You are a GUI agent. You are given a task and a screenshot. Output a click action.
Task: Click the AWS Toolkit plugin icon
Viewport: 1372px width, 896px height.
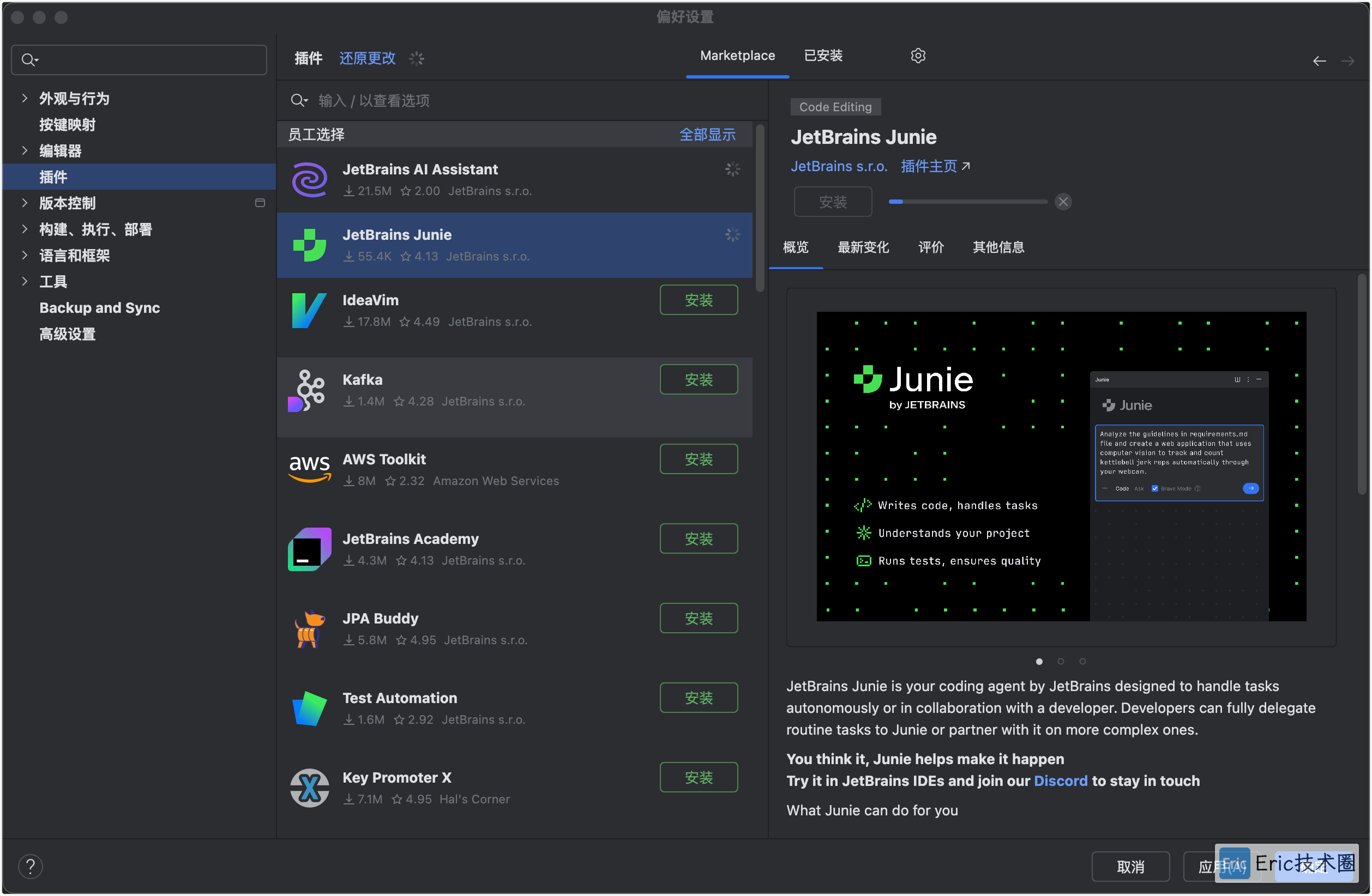(x=310, y=469)
